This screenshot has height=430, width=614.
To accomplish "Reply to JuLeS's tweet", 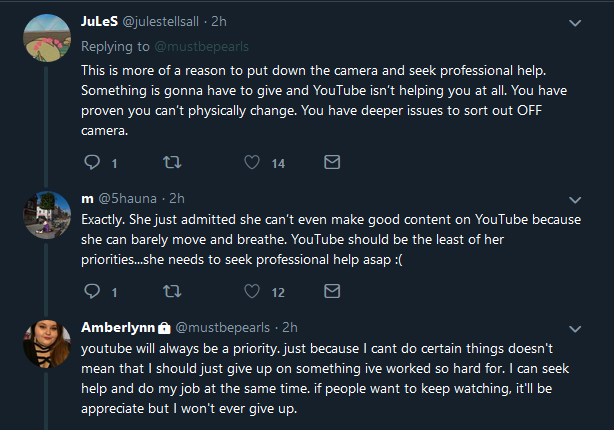I will point(92,162).
